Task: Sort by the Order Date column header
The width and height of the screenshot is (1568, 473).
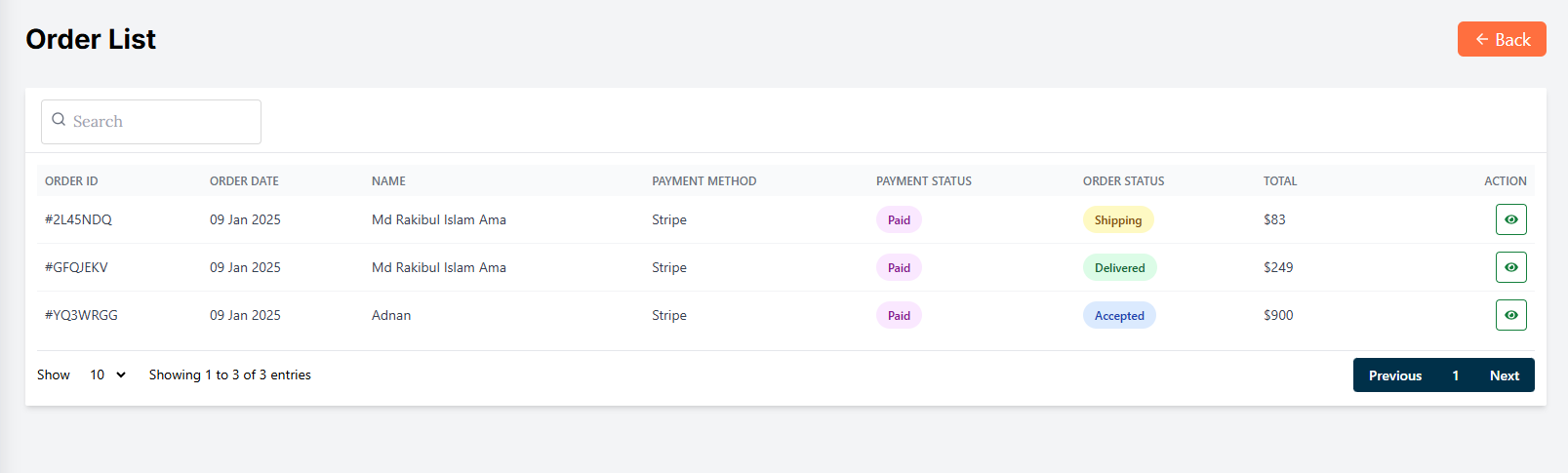Action: 244,181
